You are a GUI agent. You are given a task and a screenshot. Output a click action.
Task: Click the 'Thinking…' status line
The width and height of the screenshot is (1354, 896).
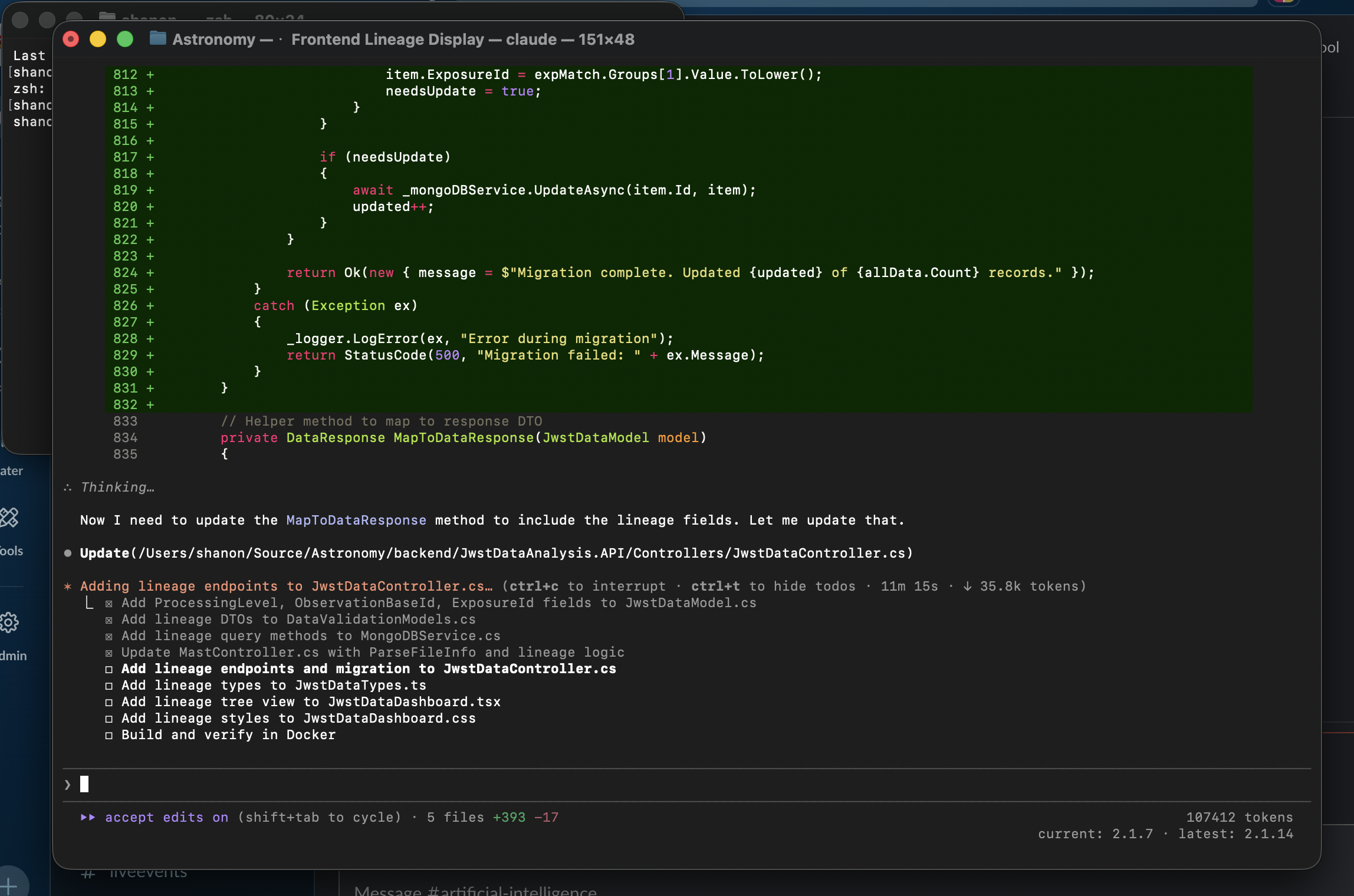(x=117, y=487)
